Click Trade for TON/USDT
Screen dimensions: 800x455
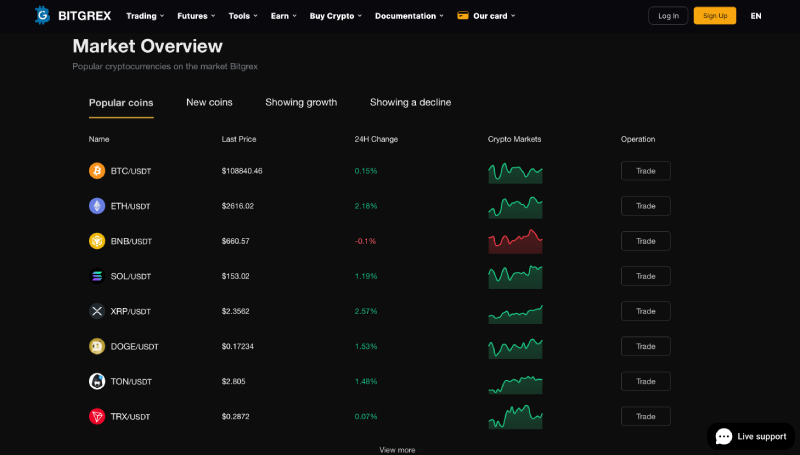[645, 381]
